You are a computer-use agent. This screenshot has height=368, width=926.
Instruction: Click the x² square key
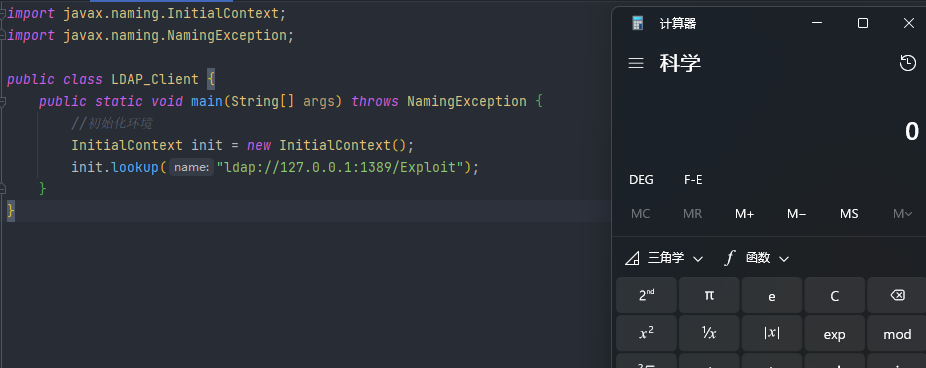point(646,333)
